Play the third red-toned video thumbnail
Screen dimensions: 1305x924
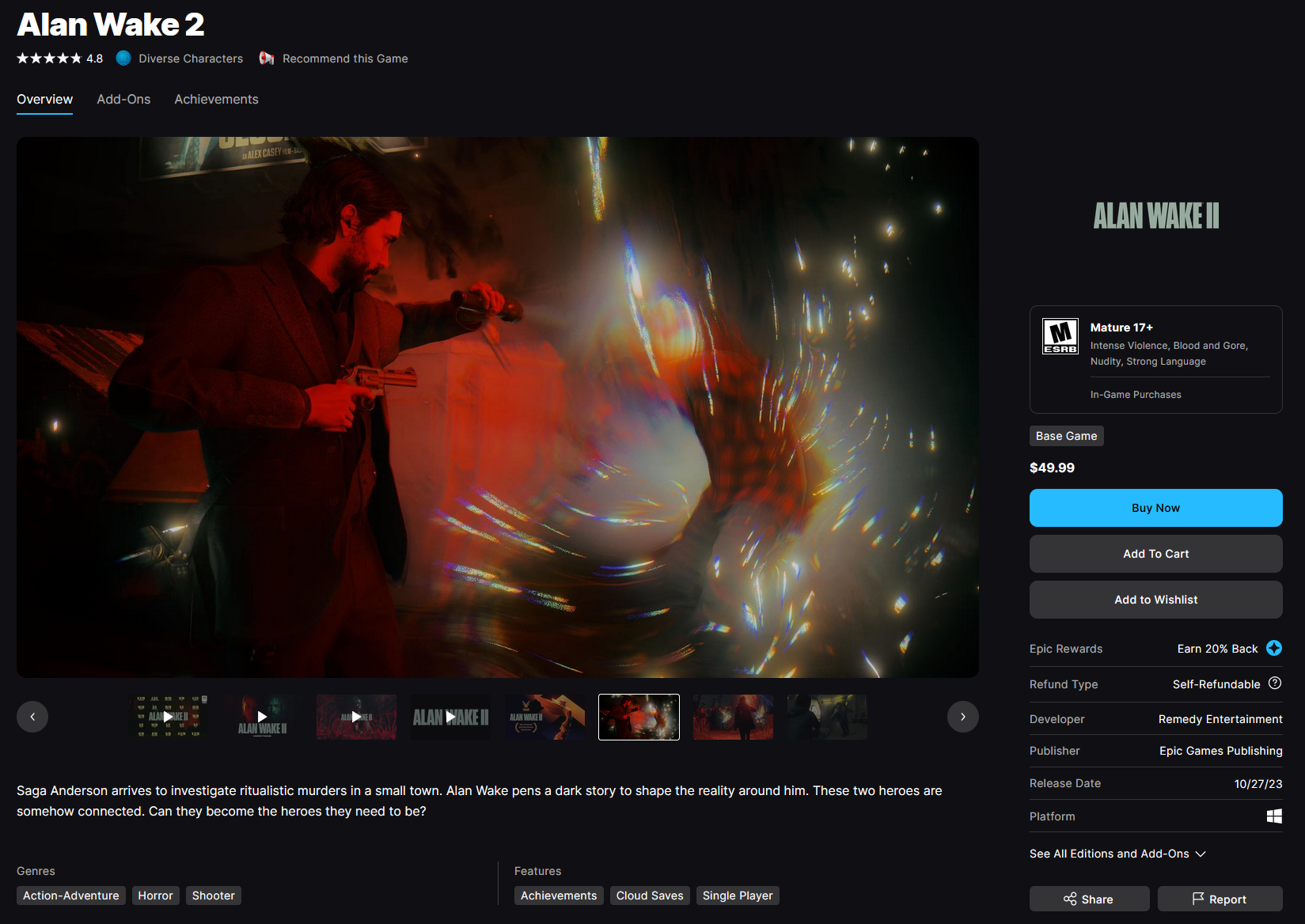pyautogui.click(x=356, y=717)
